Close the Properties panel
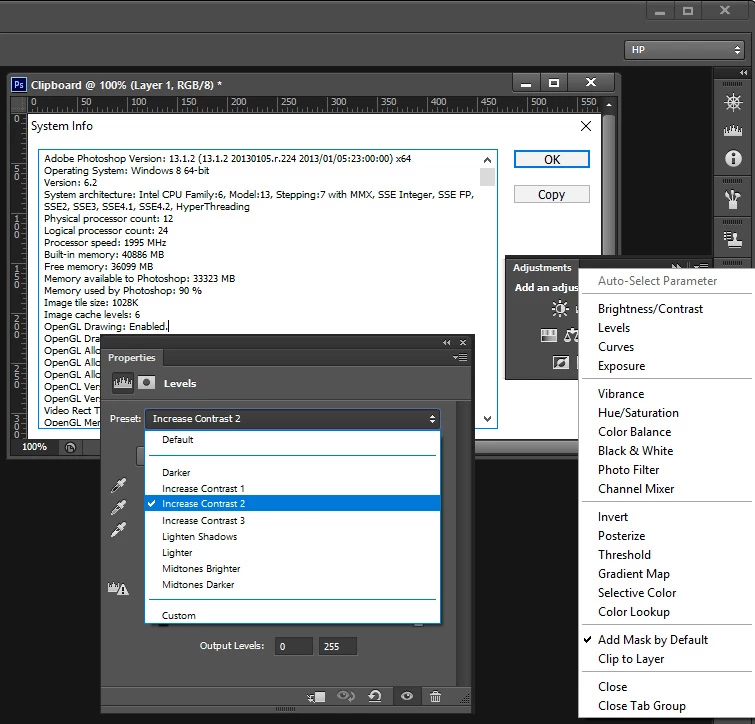Screen dimensions: 755x724 [x=463, y=342]
